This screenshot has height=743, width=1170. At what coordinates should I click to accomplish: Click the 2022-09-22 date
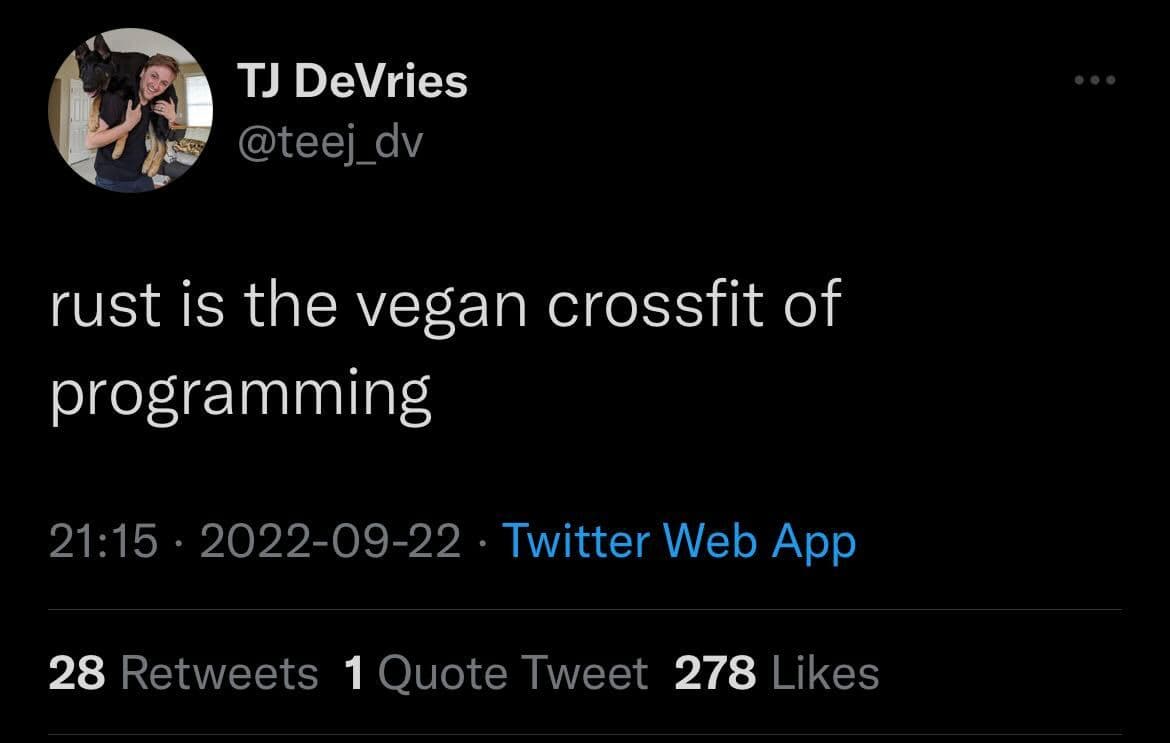(x=330, y=541)
